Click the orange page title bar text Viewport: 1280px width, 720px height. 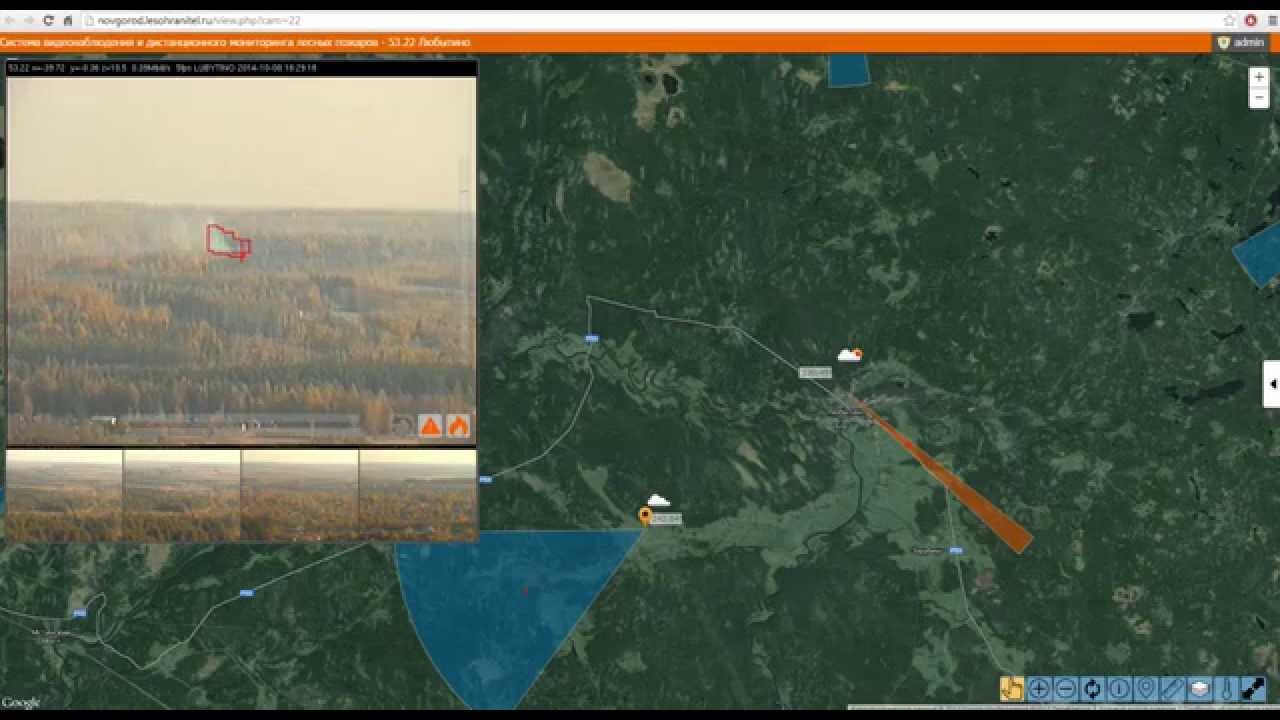[x=235, y=43]
